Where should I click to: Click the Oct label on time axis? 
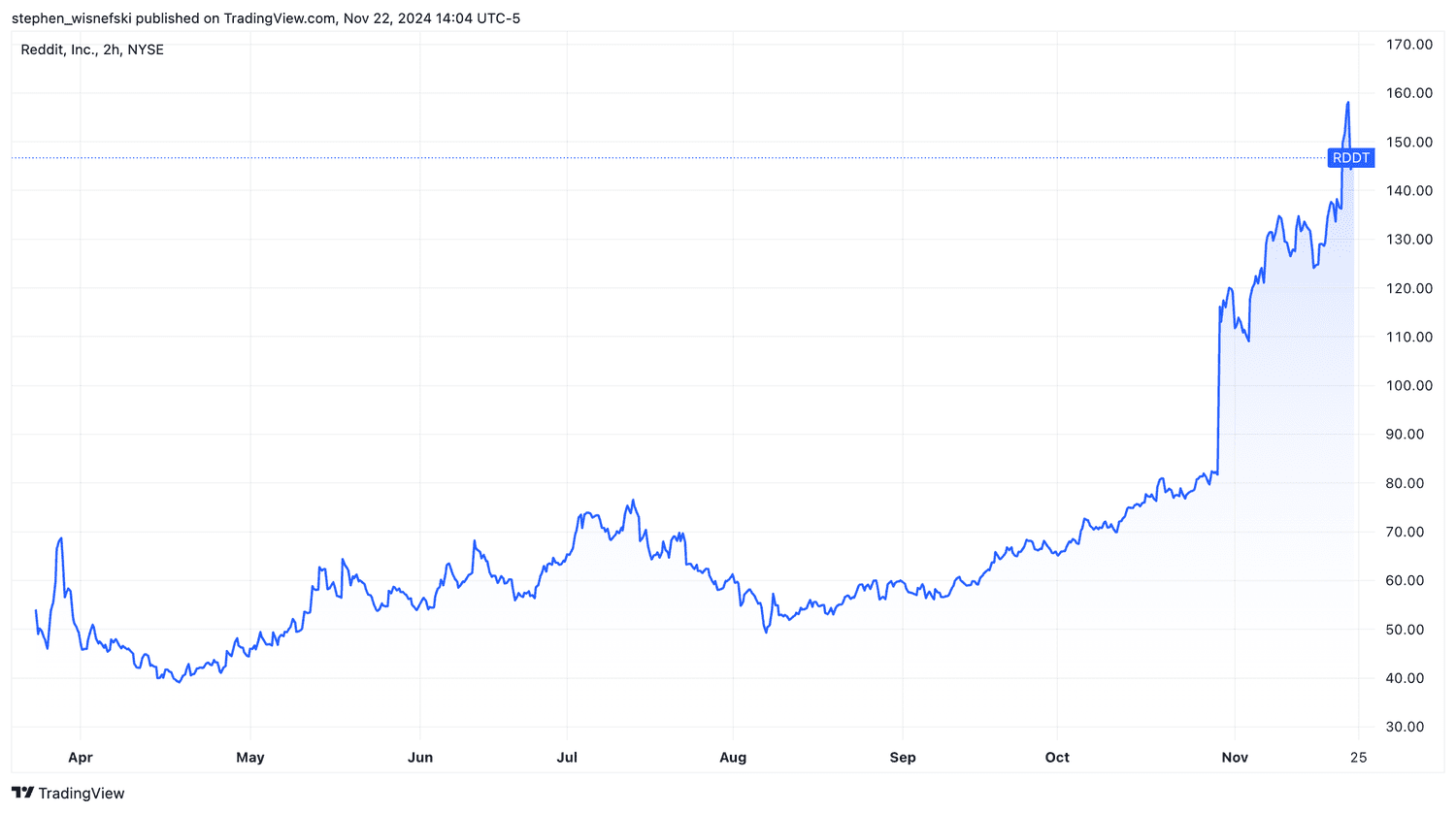(1057, 758)
